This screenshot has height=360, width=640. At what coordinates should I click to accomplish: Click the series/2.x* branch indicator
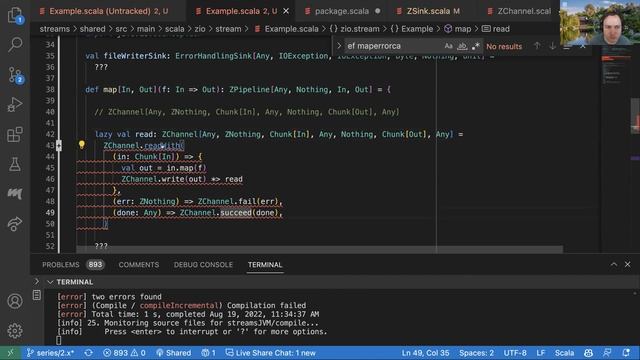tap(50, 353)
